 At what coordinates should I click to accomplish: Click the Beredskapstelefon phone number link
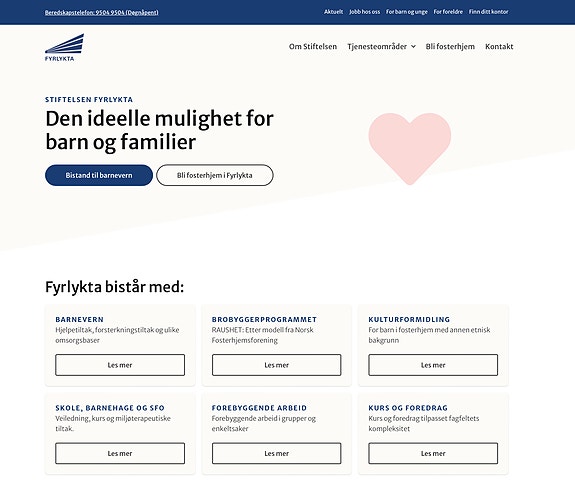(102, 12)
